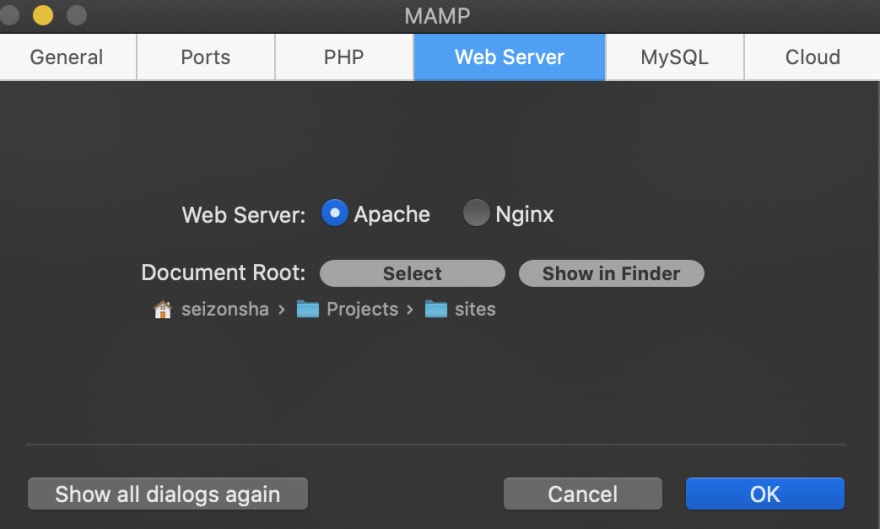Open the MySQL tab

[x=675, y=57]
